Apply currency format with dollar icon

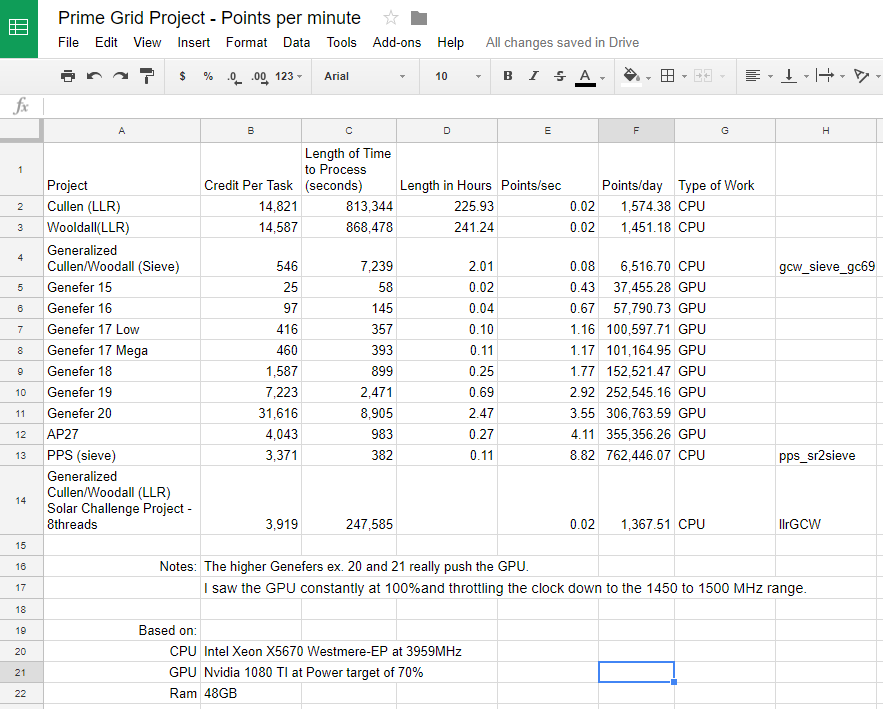pyautogui.click(x=182, y=76)
